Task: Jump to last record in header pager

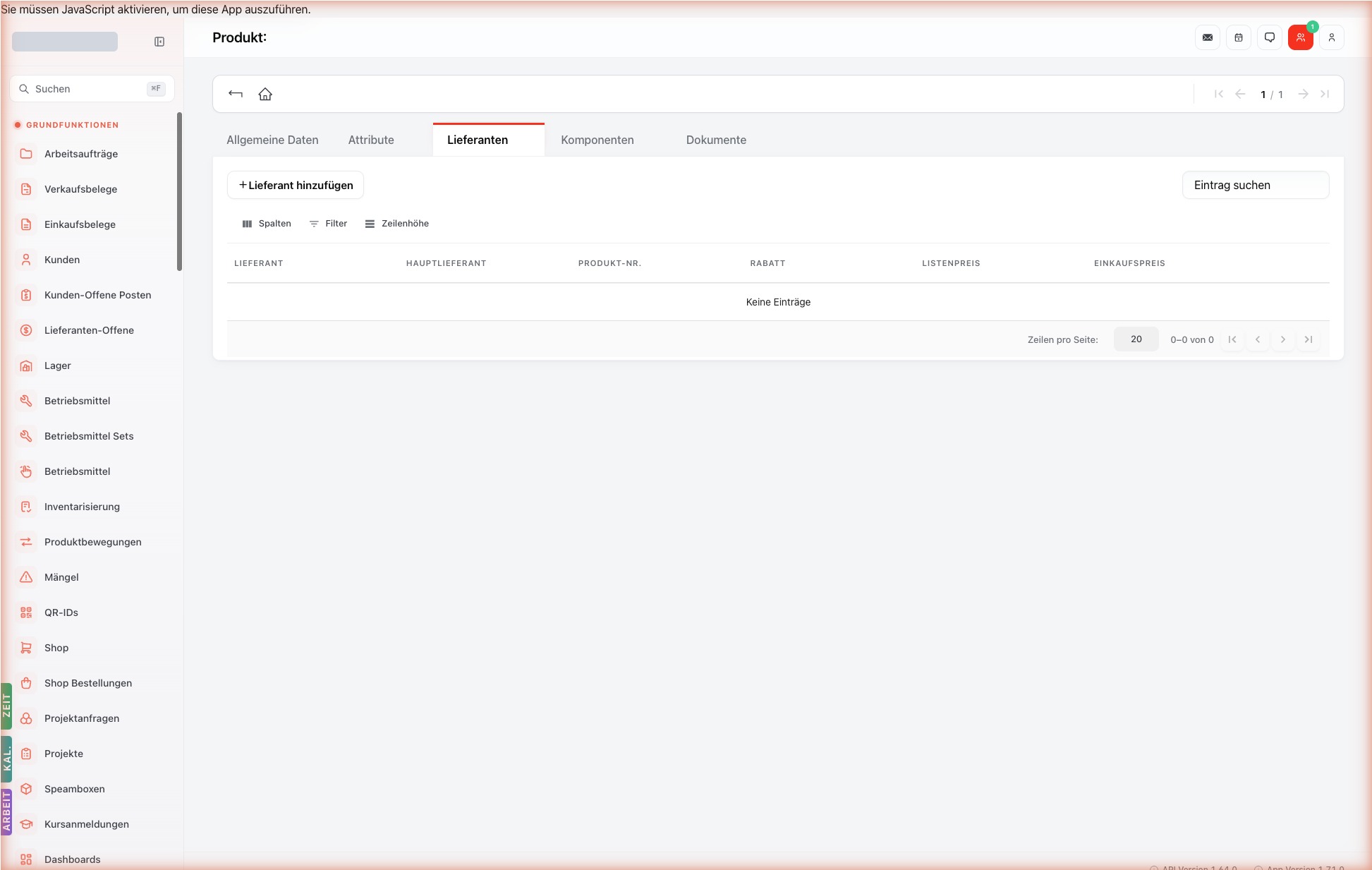Action: [x=1325, y=94]
